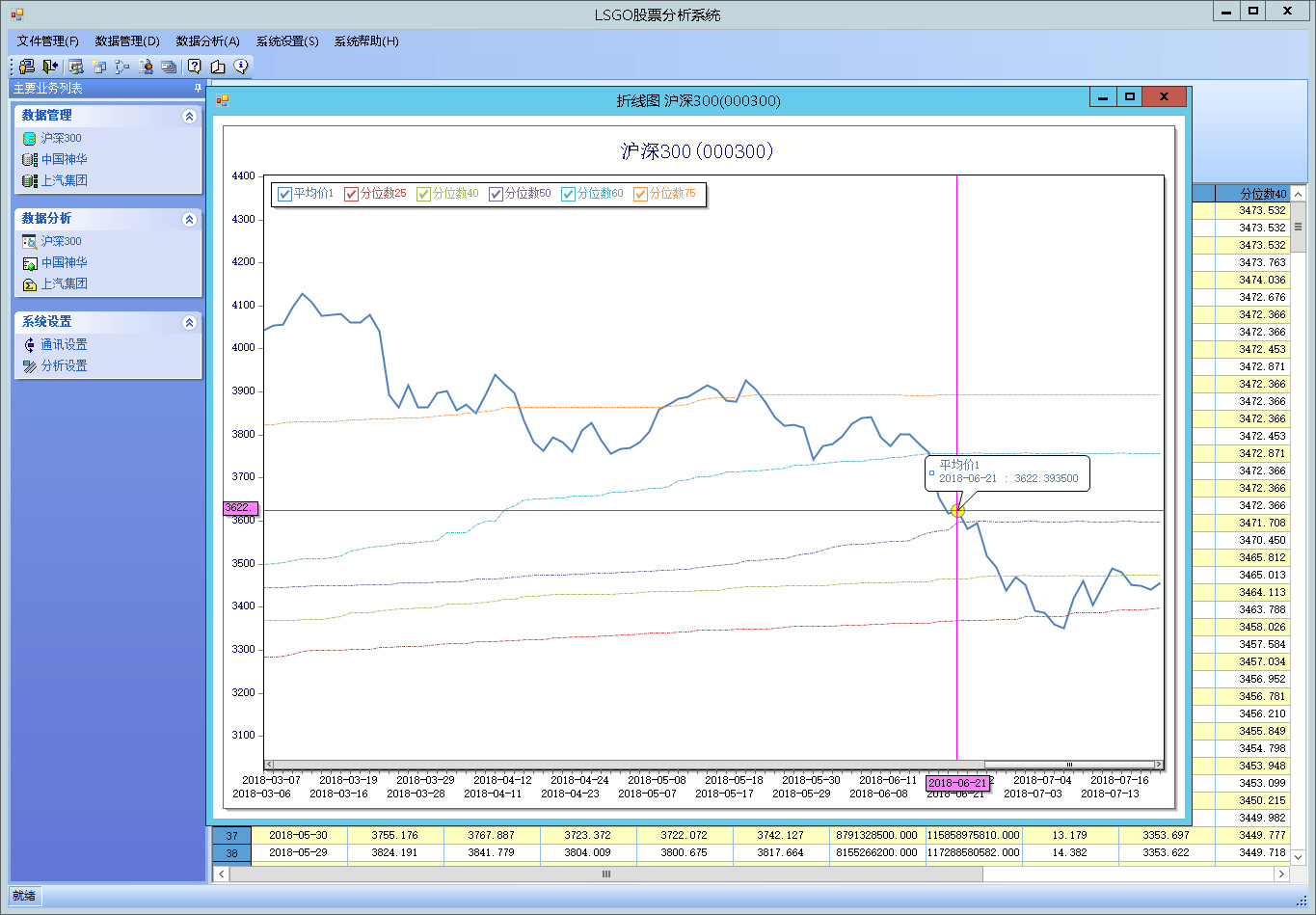Close the 折线图 沪深300 chart window
This screenshot has width=1316, height=915.
pyautogui.click(x=1164, y=96)
